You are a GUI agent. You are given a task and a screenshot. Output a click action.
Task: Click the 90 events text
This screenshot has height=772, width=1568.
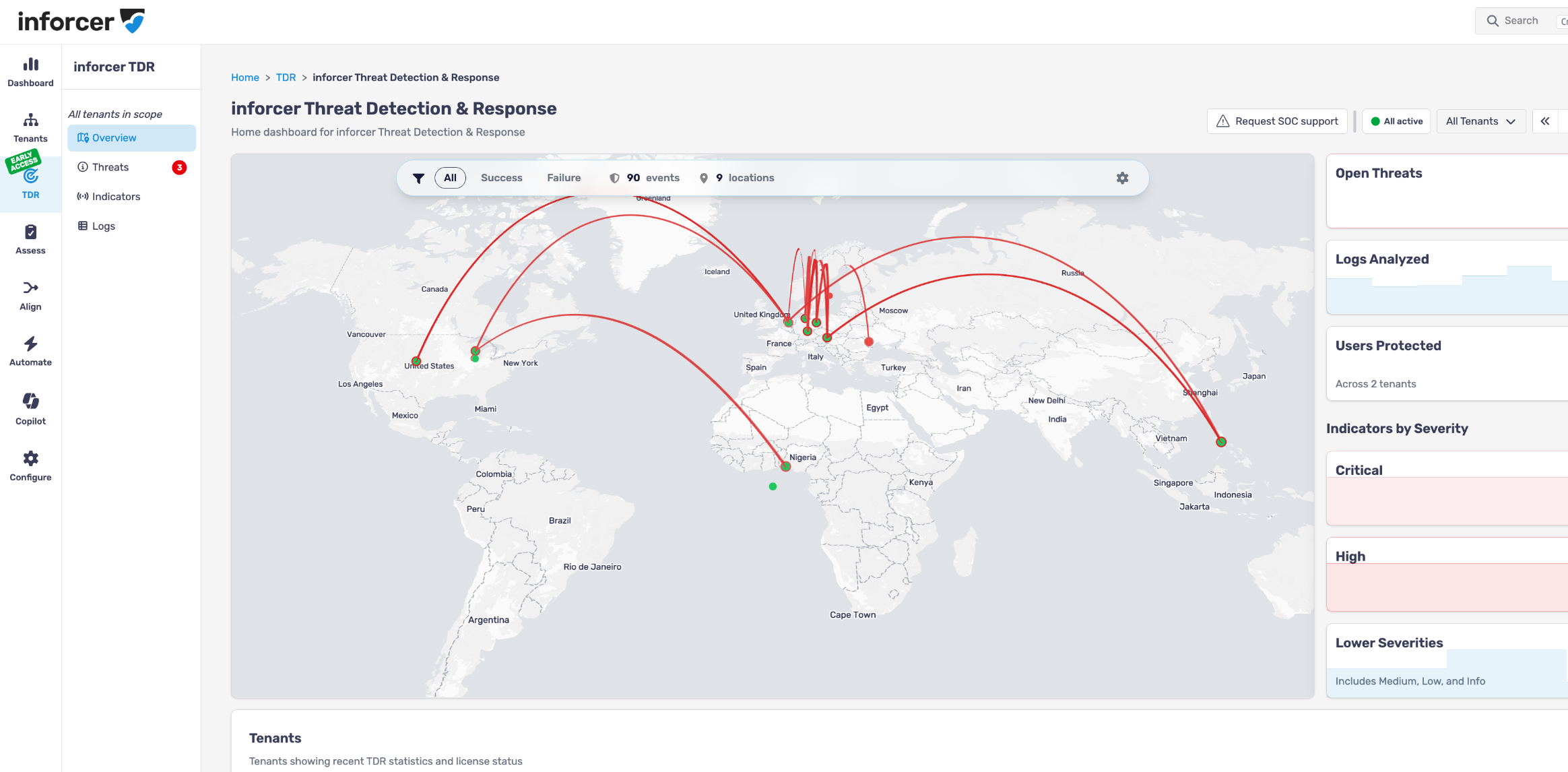653,178
